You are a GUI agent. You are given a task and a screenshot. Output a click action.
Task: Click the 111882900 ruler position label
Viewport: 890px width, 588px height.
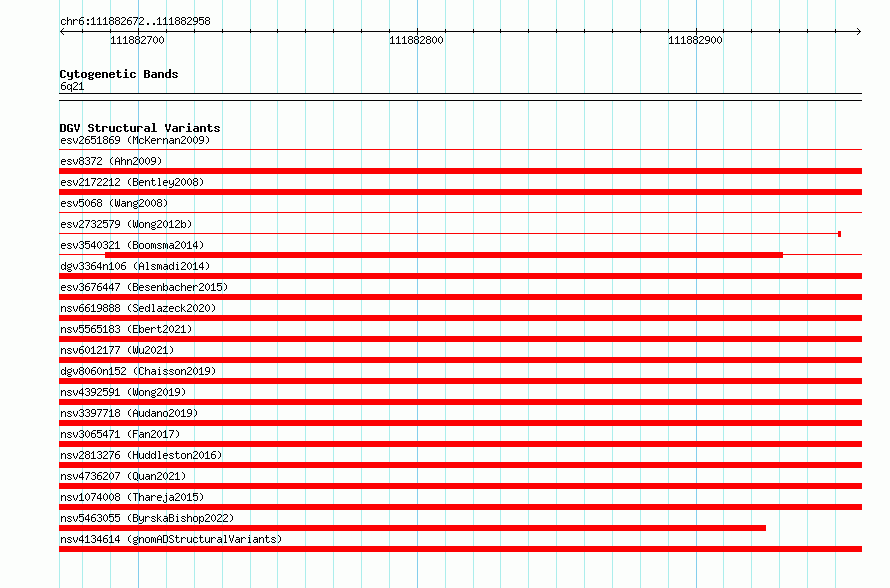pyautogui.click(x=695, y=40)
